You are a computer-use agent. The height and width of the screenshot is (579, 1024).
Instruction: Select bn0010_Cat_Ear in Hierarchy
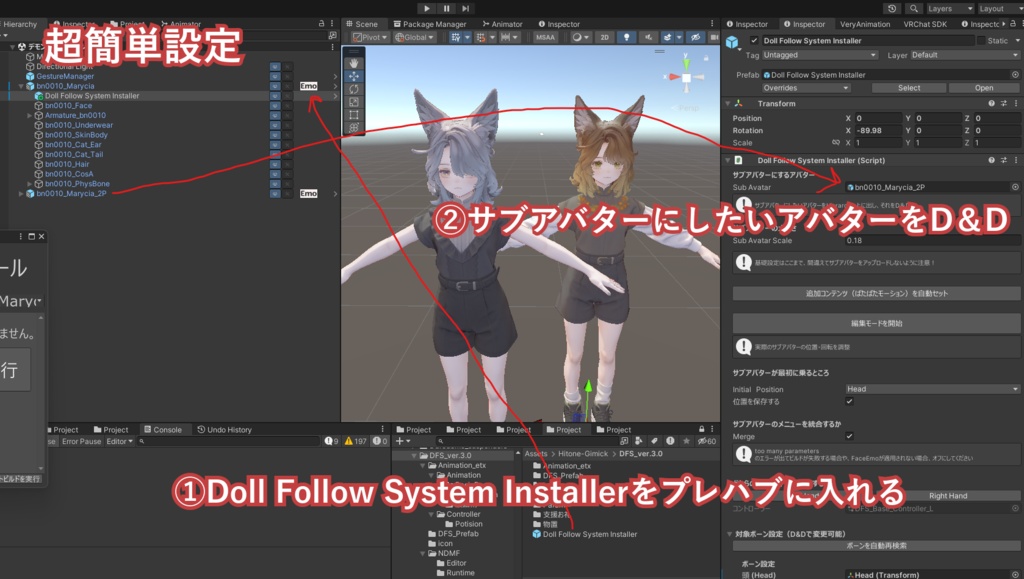click(x=73, y=144)
